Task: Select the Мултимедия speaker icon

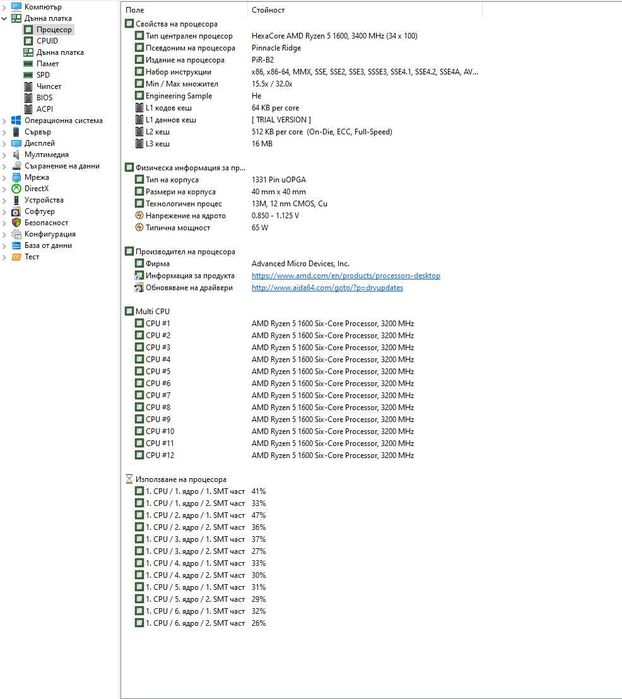Action: (16, 155)
